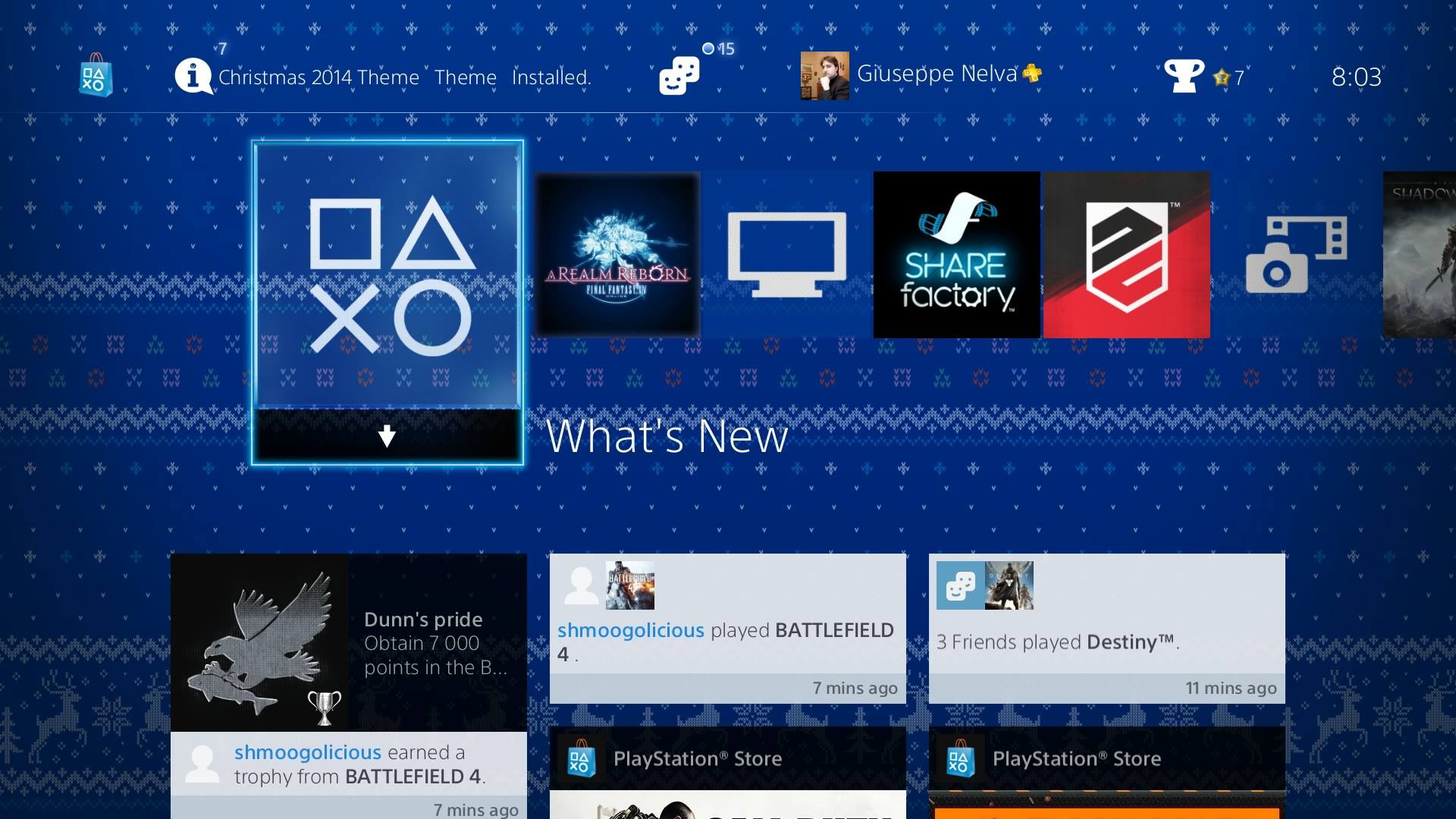Click the shmoogolicious link in Battlefield 4 activity

tap(631, 630)
